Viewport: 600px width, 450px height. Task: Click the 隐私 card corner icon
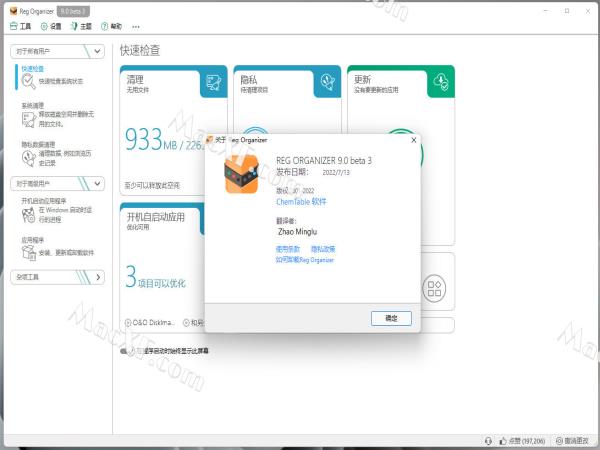(327, 82)
